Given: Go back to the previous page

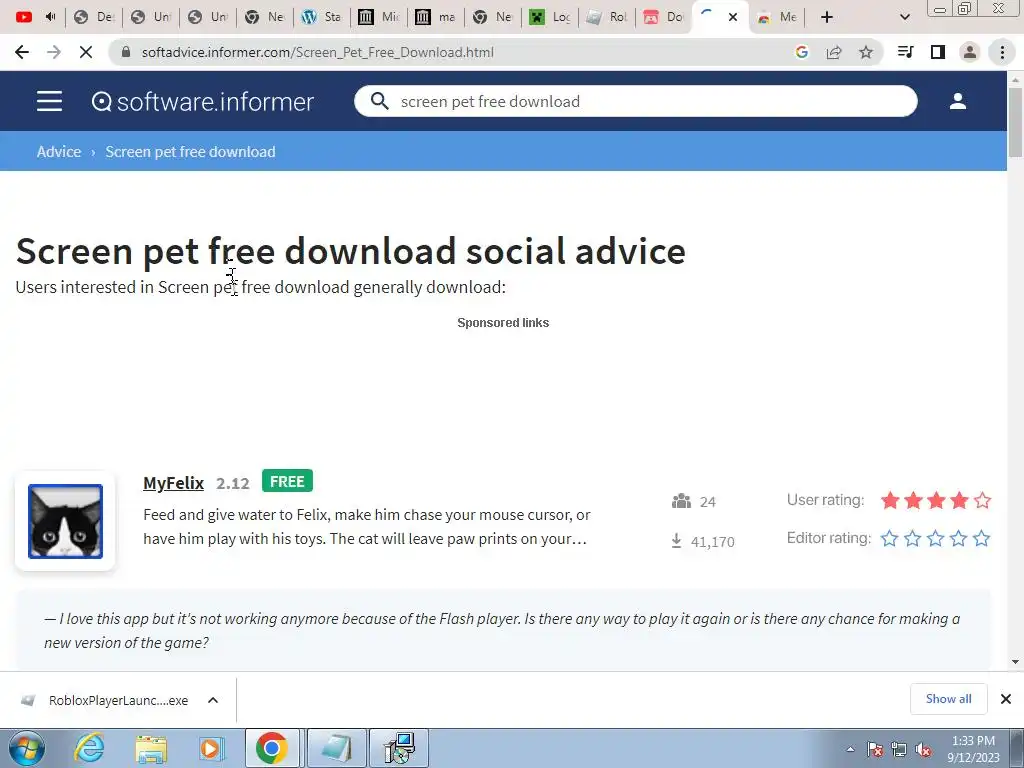Looking at the screenshot, I should pyautogui.click(x=22, y=52).
